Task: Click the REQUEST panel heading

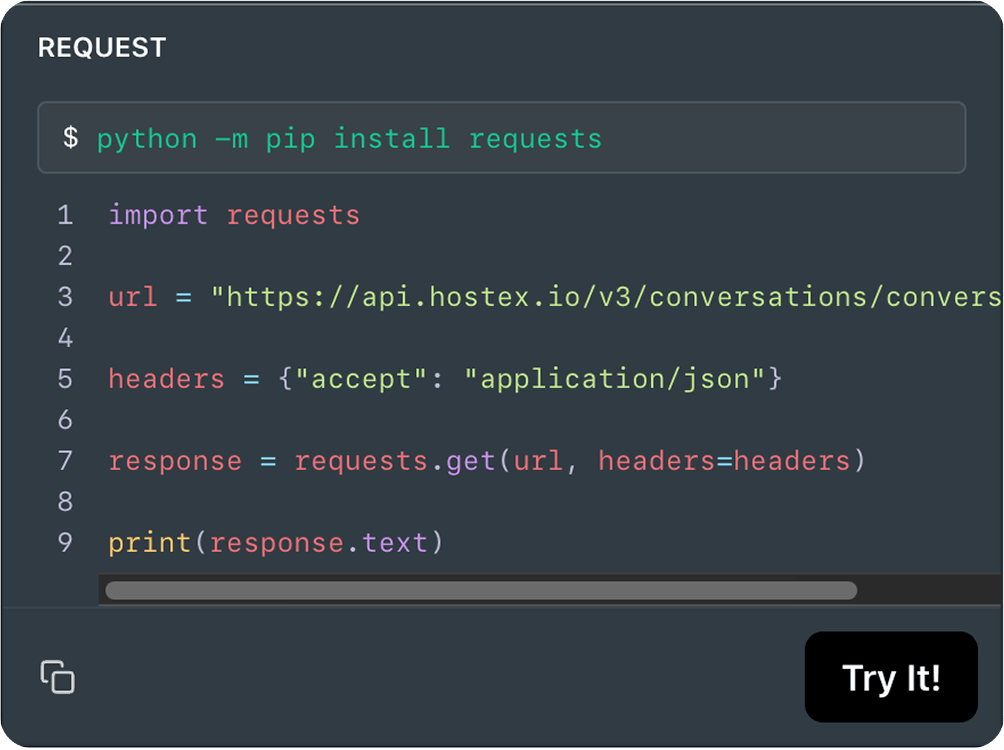Action: (102, 47)
